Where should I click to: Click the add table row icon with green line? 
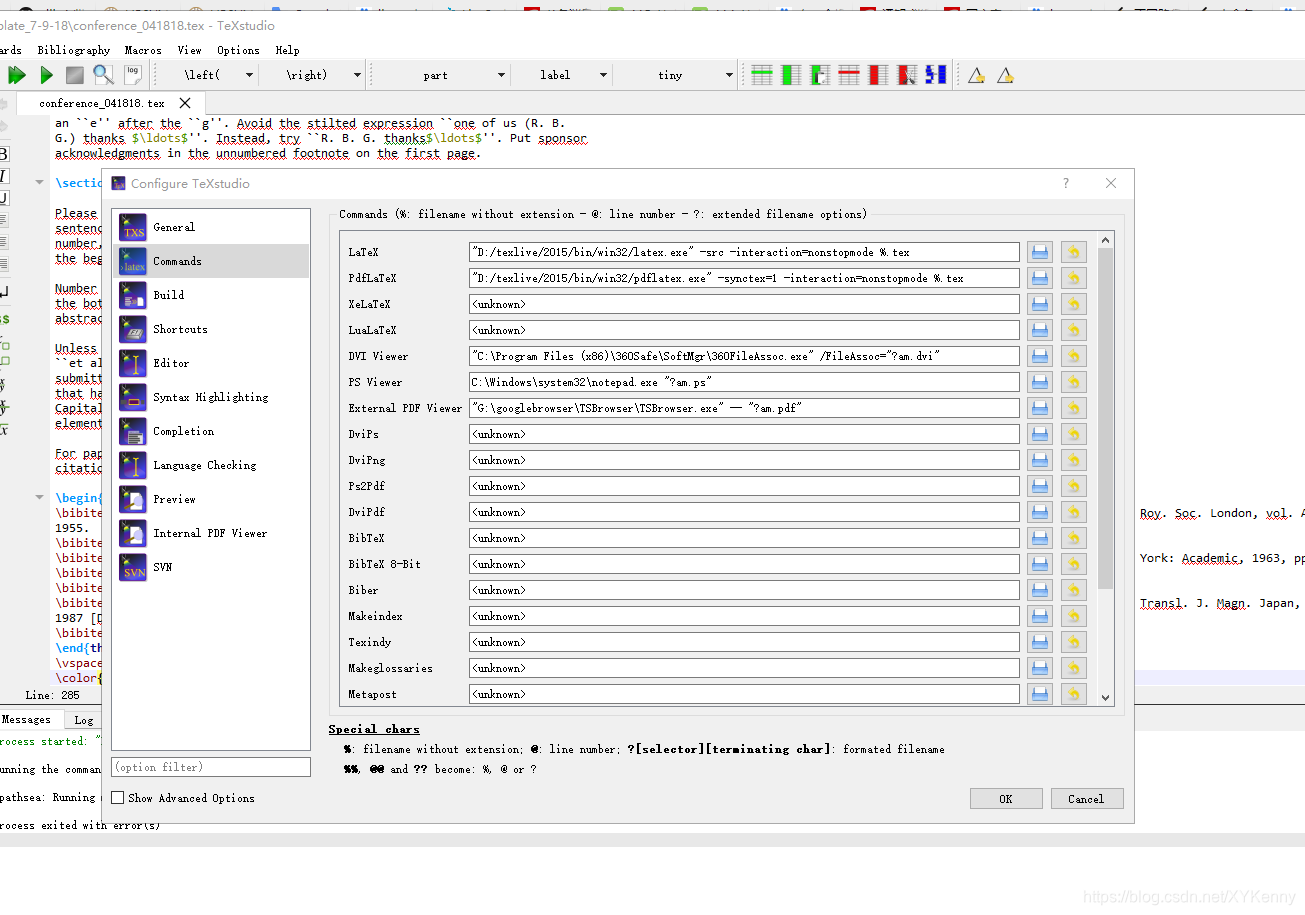click(762, 75)
